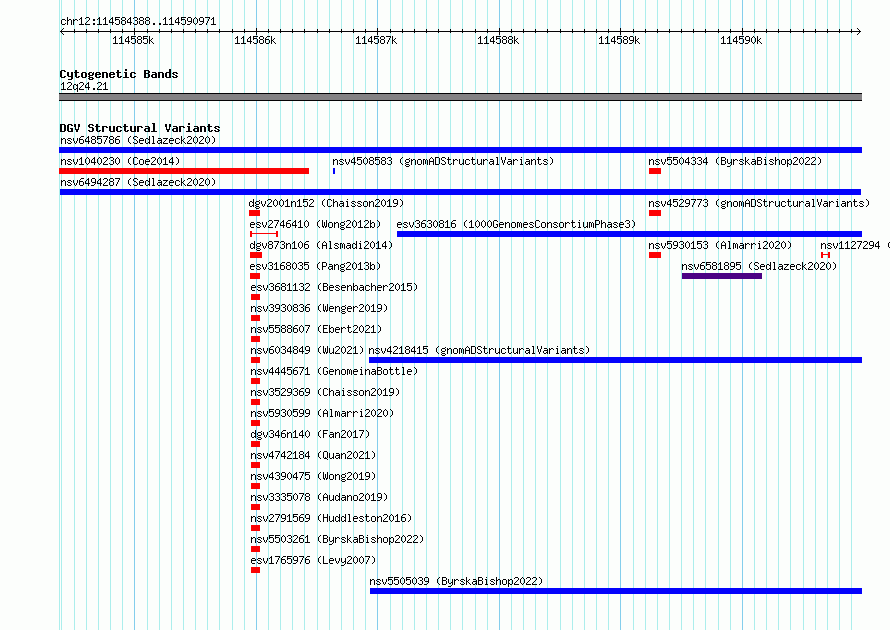
Task: Click nsv3335078 (Audano2019) label
Action: click(x=319, y=497)
